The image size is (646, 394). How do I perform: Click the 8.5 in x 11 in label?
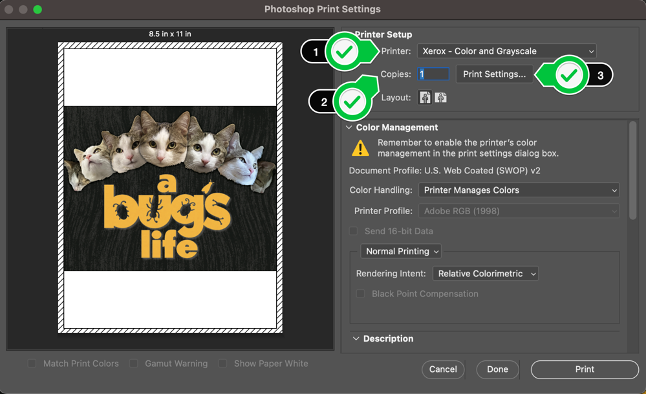[170, 34]
